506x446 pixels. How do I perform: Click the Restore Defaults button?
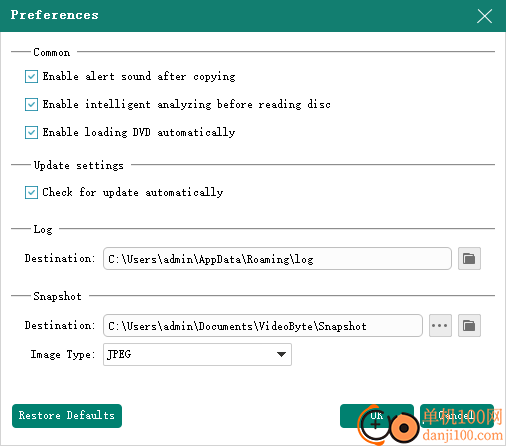[x=67, y=416]
